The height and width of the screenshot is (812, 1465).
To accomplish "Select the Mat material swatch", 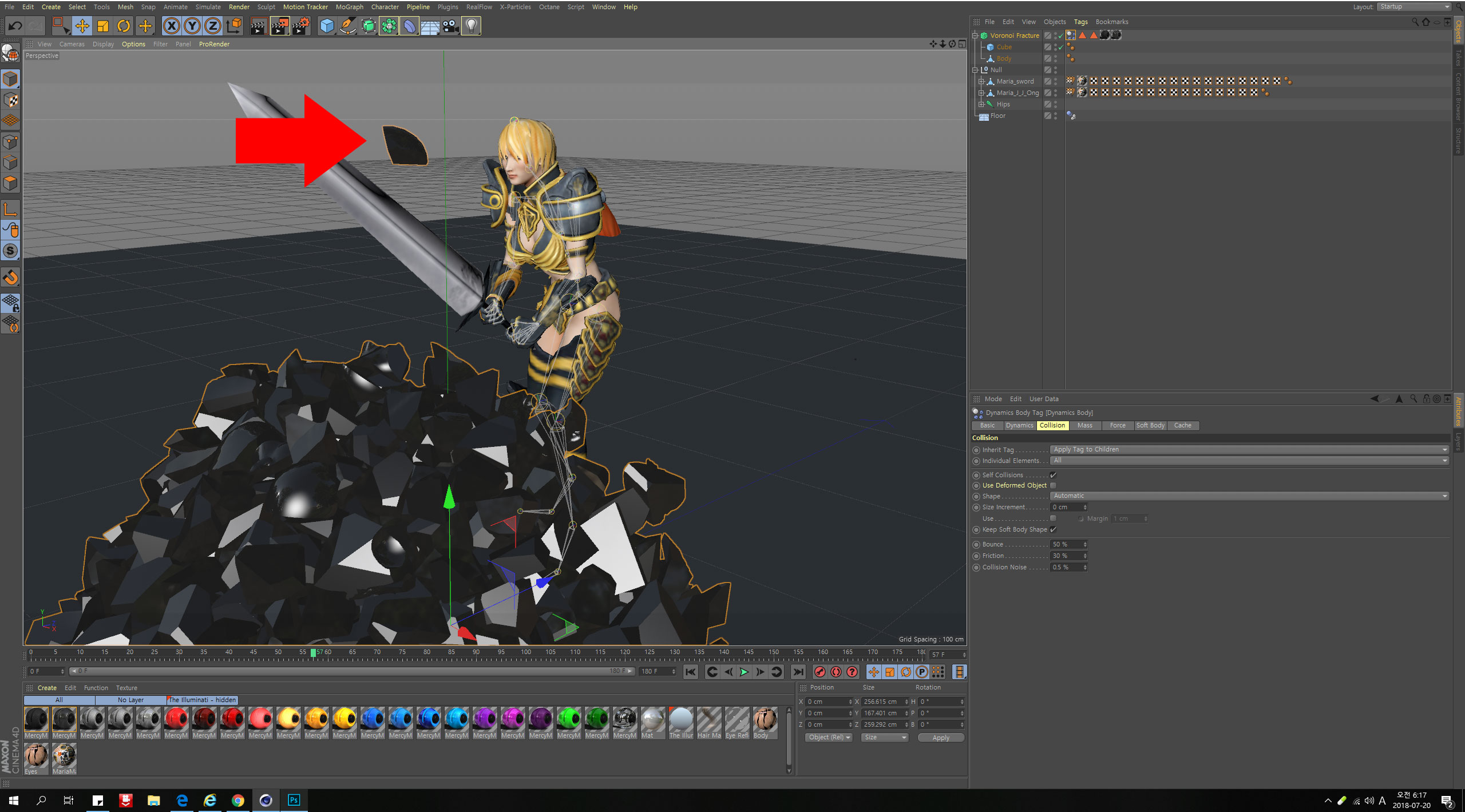I will tap(652, 723).
